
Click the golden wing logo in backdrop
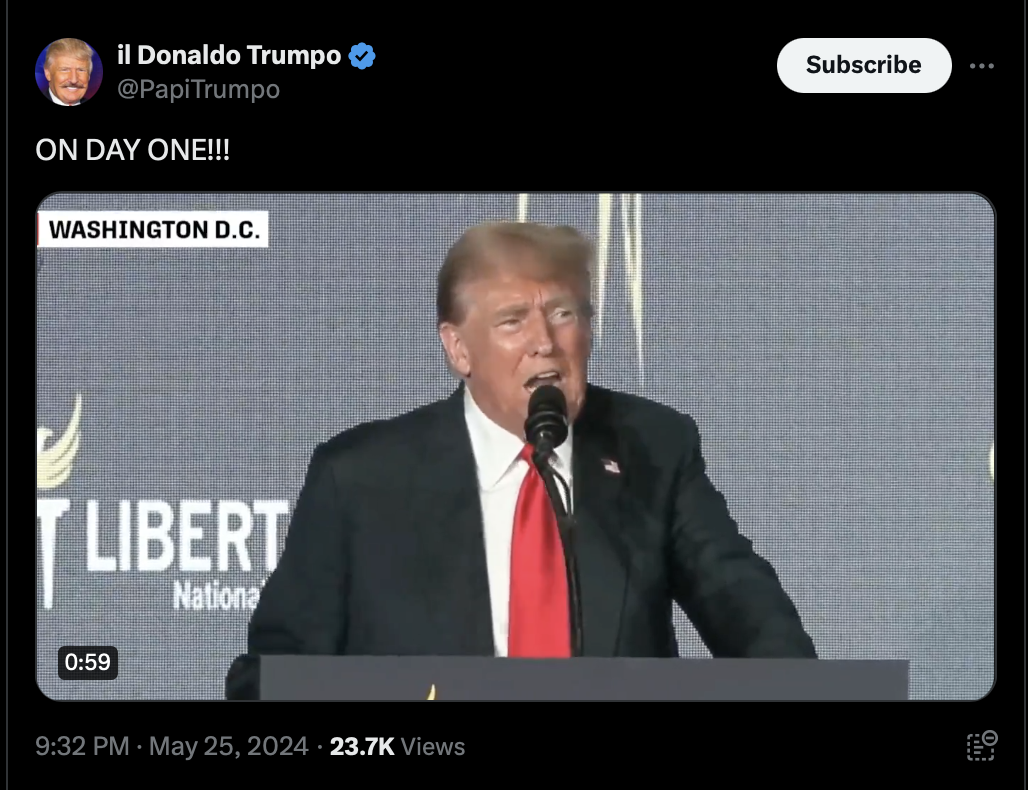pyautogui.click(x=59, y=443)
